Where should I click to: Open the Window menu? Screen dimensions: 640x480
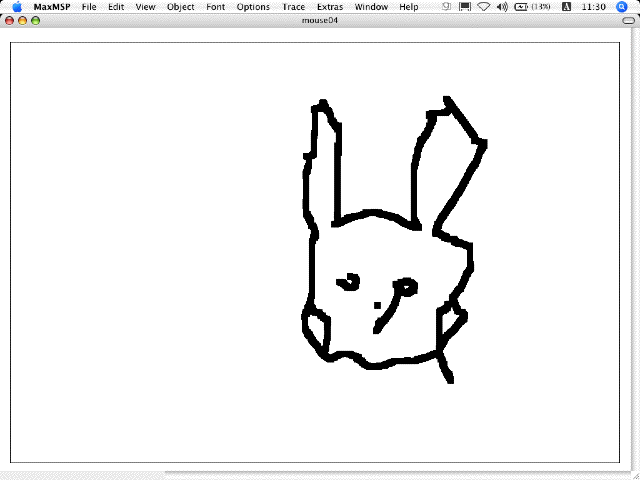click(x=371, y=7)
